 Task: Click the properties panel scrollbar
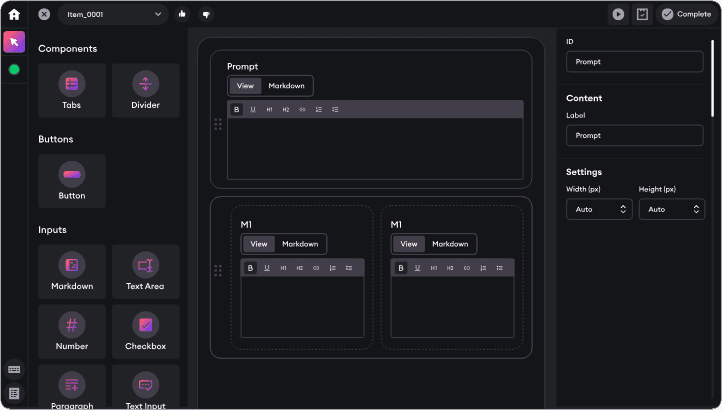pos(713,78)
